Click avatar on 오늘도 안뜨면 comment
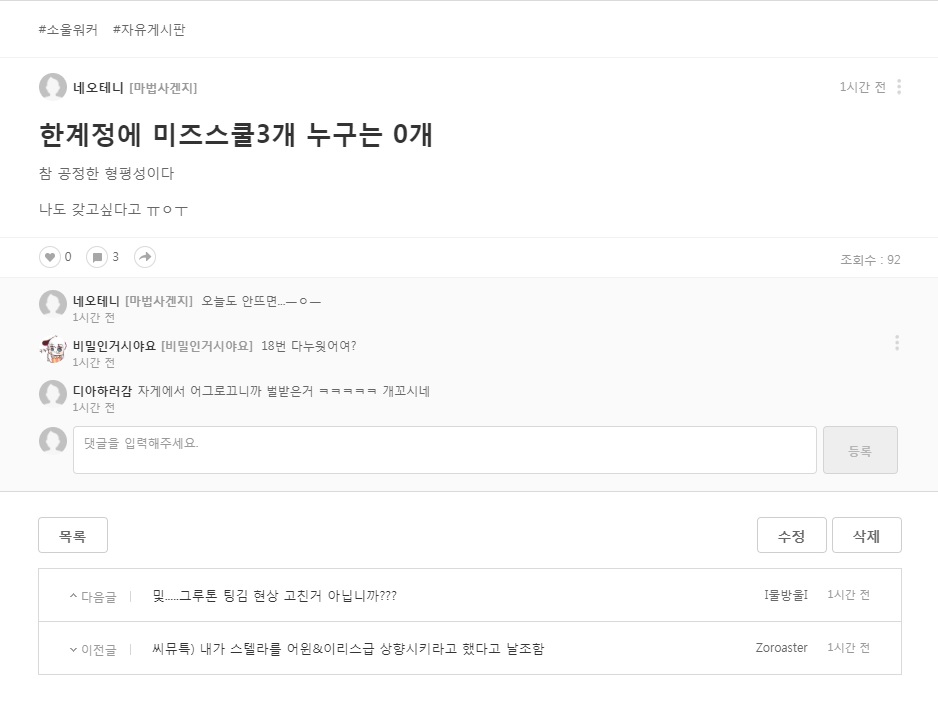 point(53,304)
